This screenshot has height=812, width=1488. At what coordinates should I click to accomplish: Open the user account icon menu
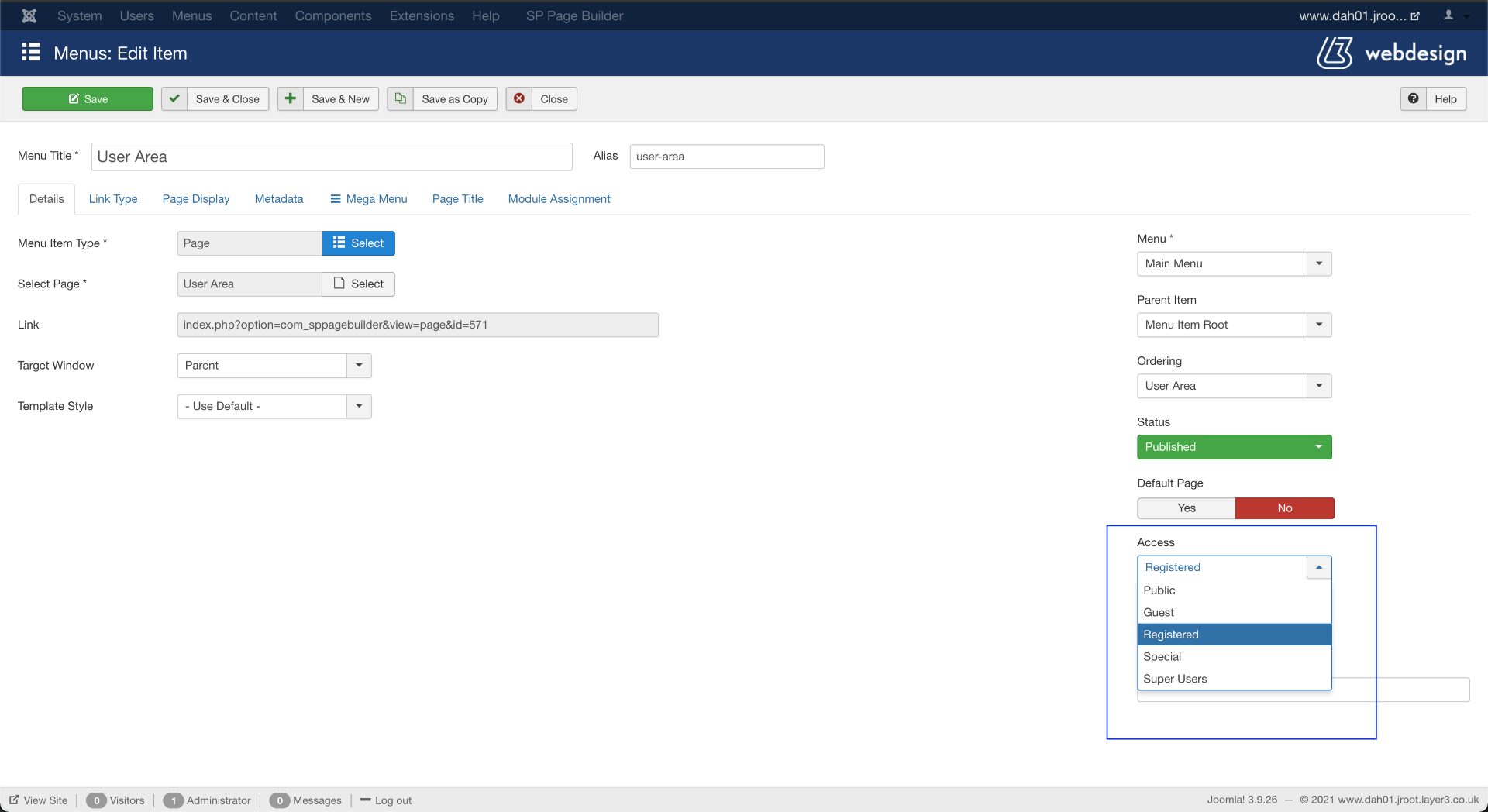1448,15
